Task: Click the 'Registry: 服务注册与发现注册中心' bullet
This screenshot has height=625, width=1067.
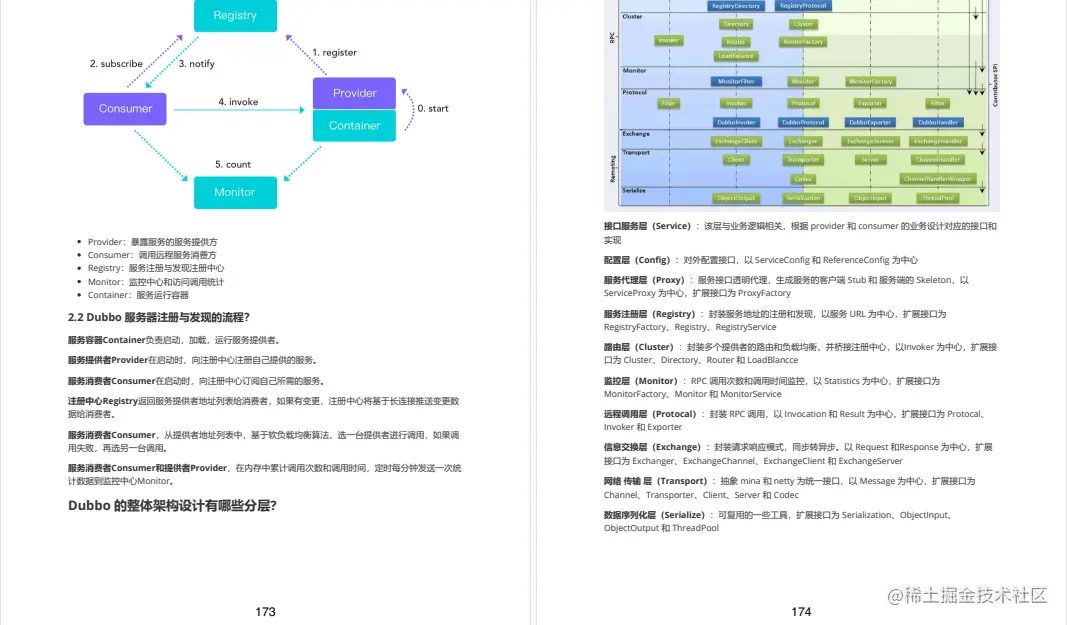Action: point(156,268)
